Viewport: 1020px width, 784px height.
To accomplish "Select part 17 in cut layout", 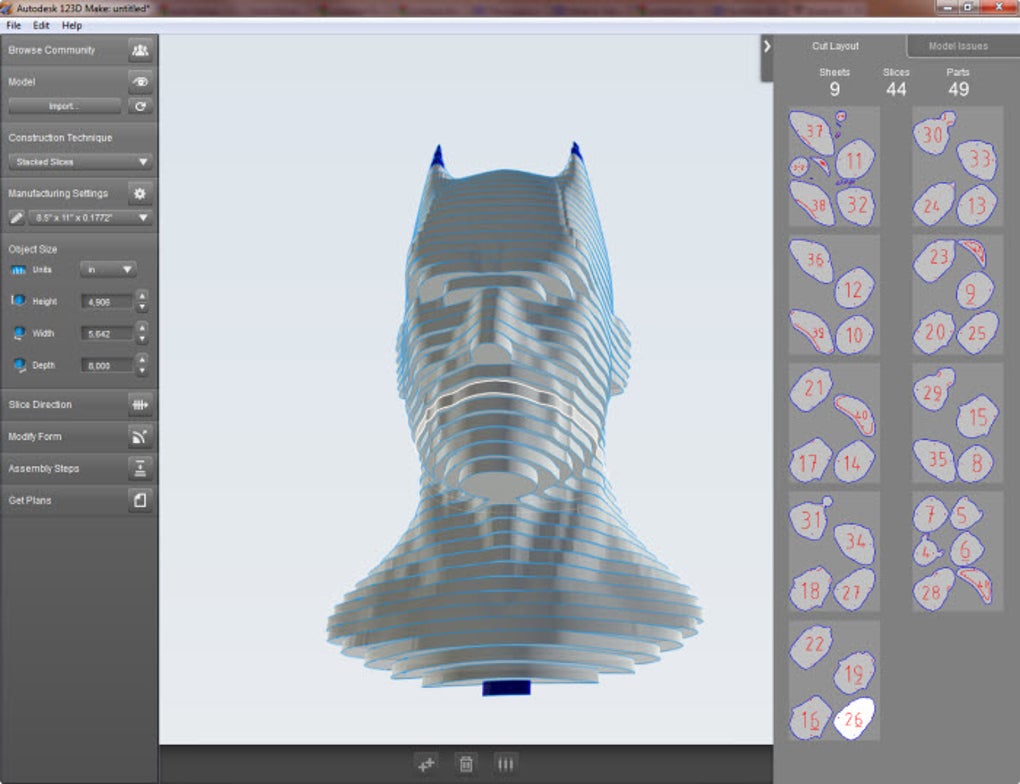I will coord(810,461).
